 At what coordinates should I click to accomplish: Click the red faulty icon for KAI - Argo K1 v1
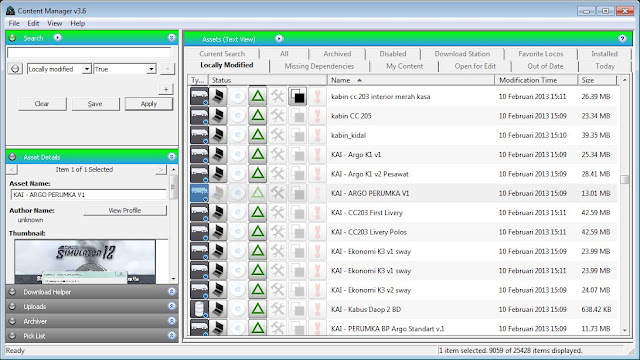click(317, 155)
